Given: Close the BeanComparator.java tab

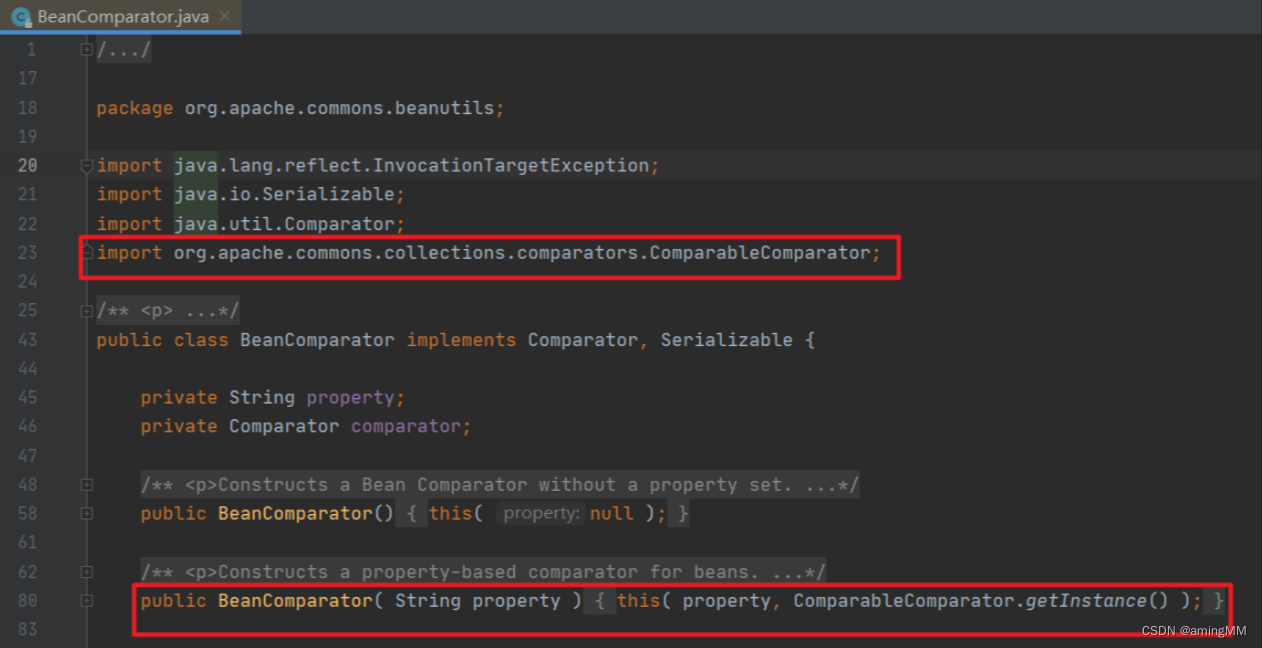Looking at the screenshot, I should pyautogui.click(x=224, y=17).
